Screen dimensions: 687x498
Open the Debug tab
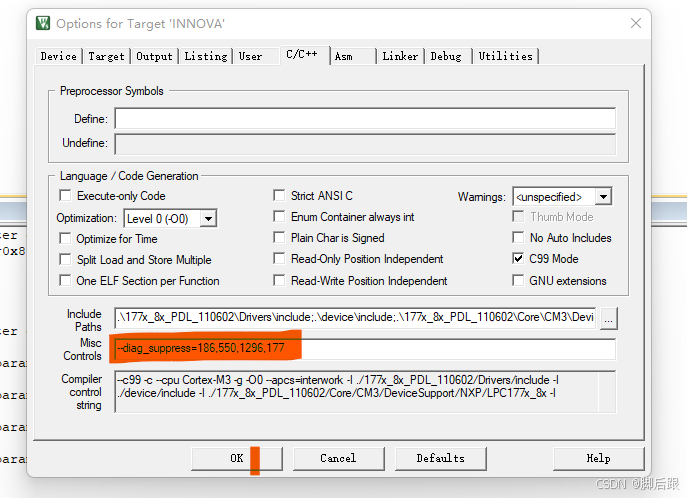click(x=446, y=57)
